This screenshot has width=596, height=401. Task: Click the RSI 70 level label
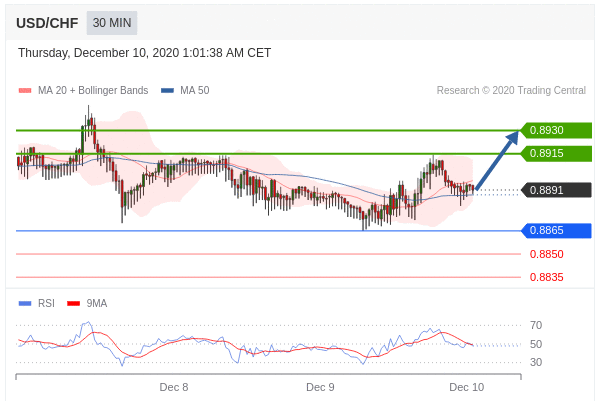tap(536, 325)
